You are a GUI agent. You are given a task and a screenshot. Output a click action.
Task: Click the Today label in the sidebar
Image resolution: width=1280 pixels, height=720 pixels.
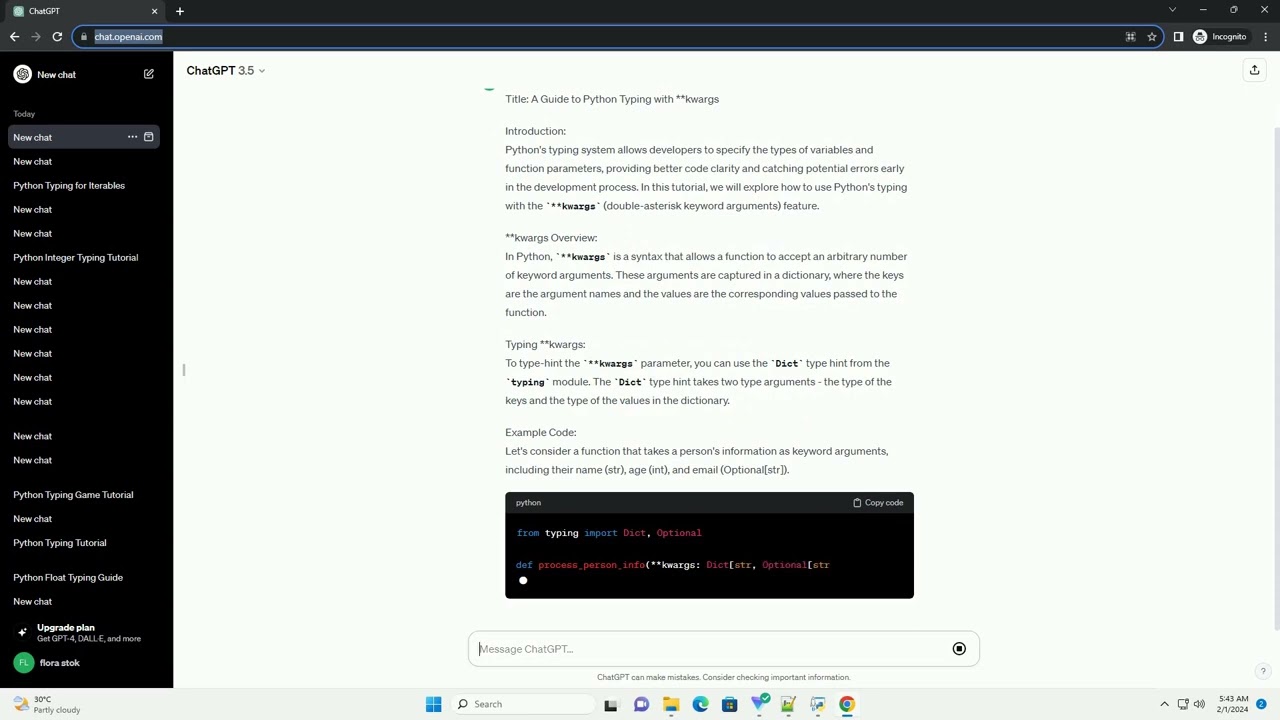tap(24, 114)
